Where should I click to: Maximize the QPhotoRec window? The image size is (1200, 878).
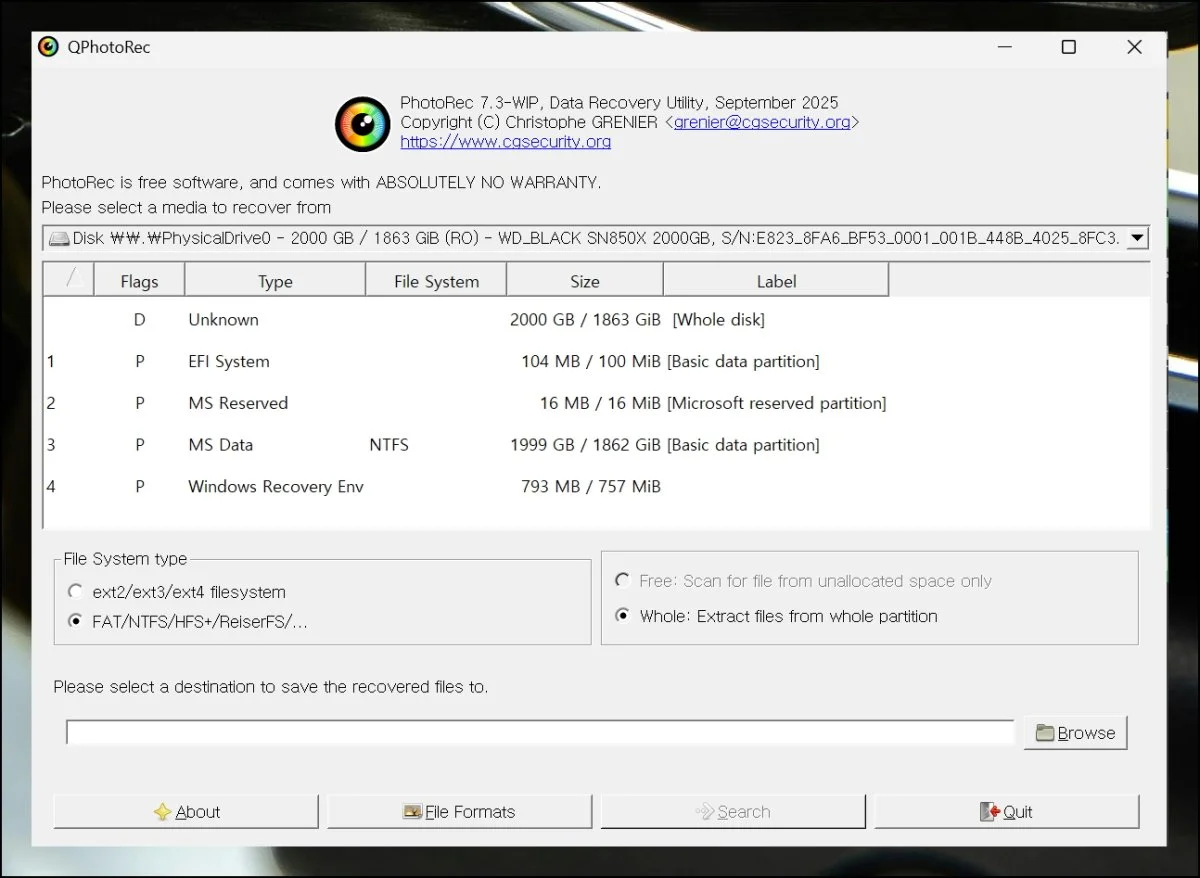click(x=1069, y=47)
